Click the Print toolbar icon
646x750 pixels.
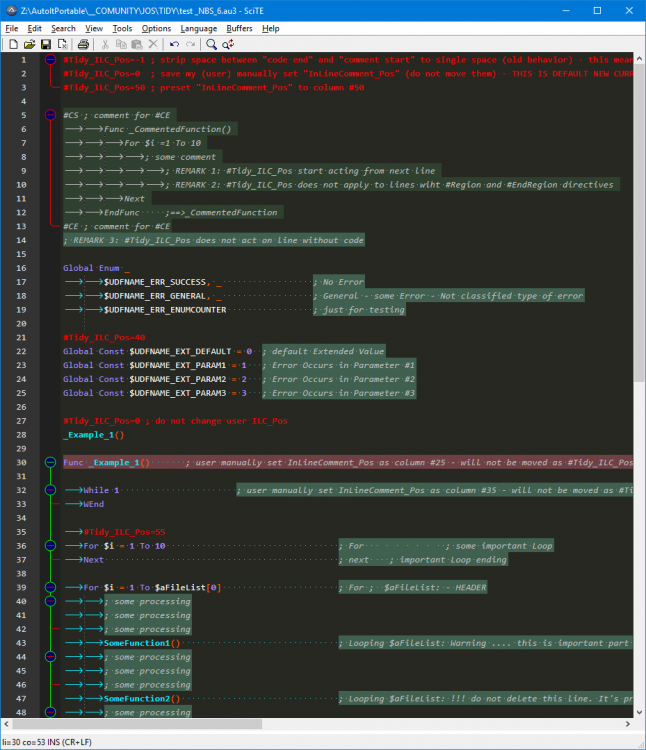(x=83, y=44)
